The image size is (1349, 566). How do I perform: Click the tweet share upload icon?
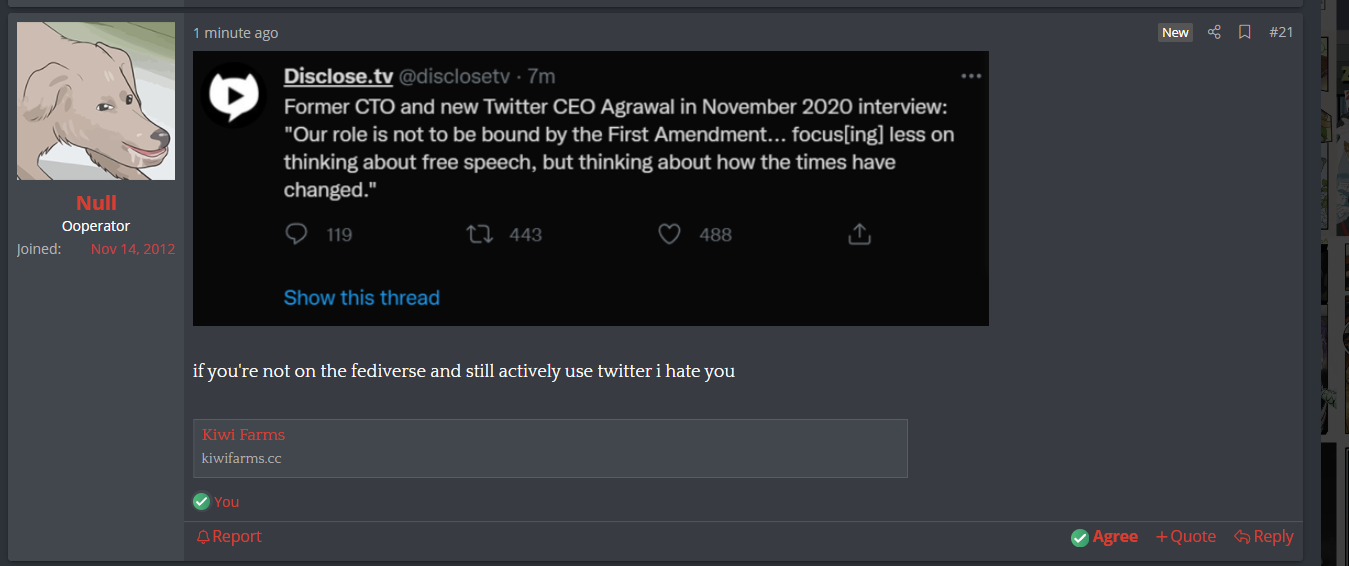pyautogui.click(x=860, y=234)
